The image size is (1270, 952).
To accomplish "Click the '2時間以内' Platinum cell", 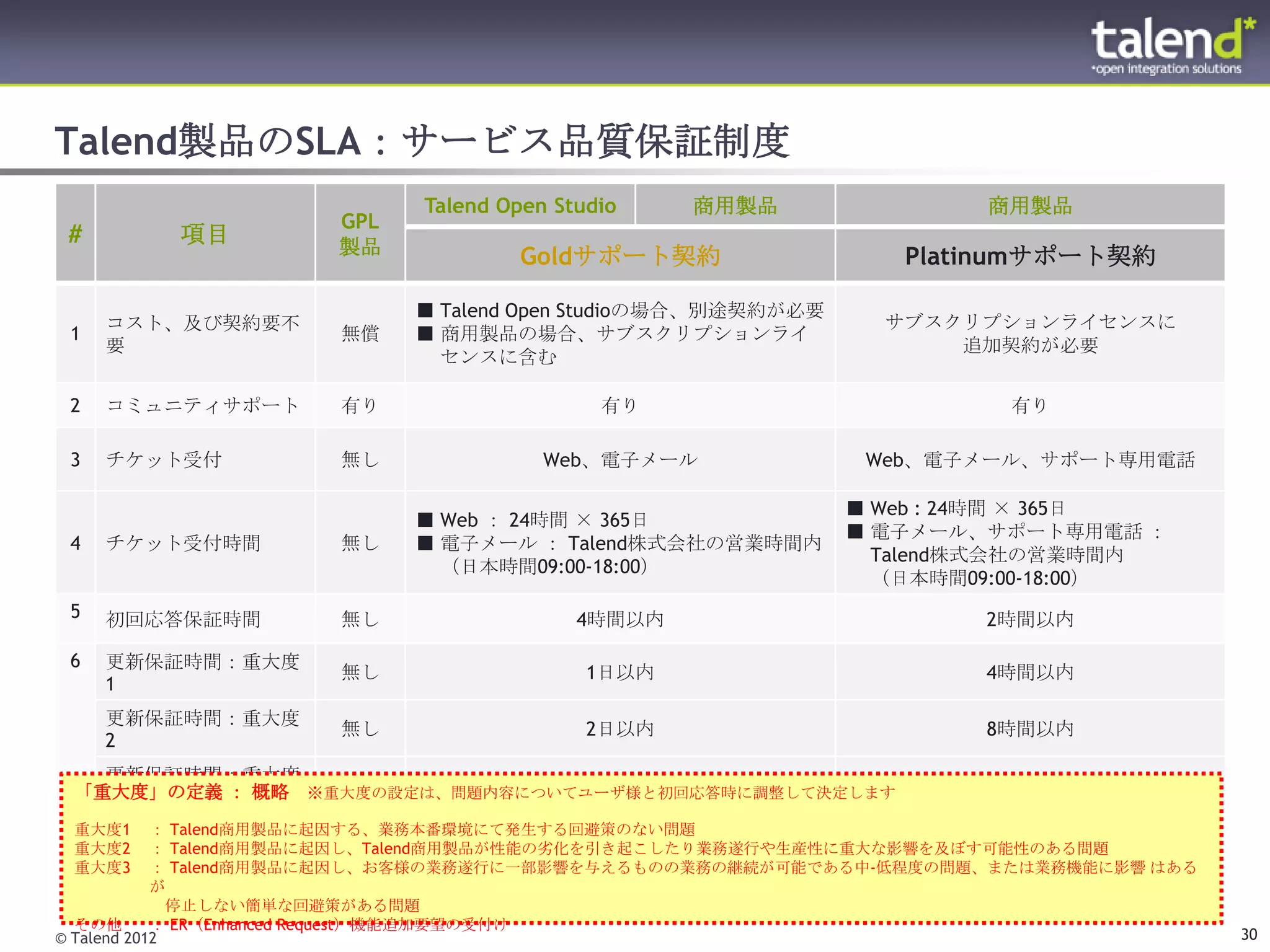I will [1030, 619].
